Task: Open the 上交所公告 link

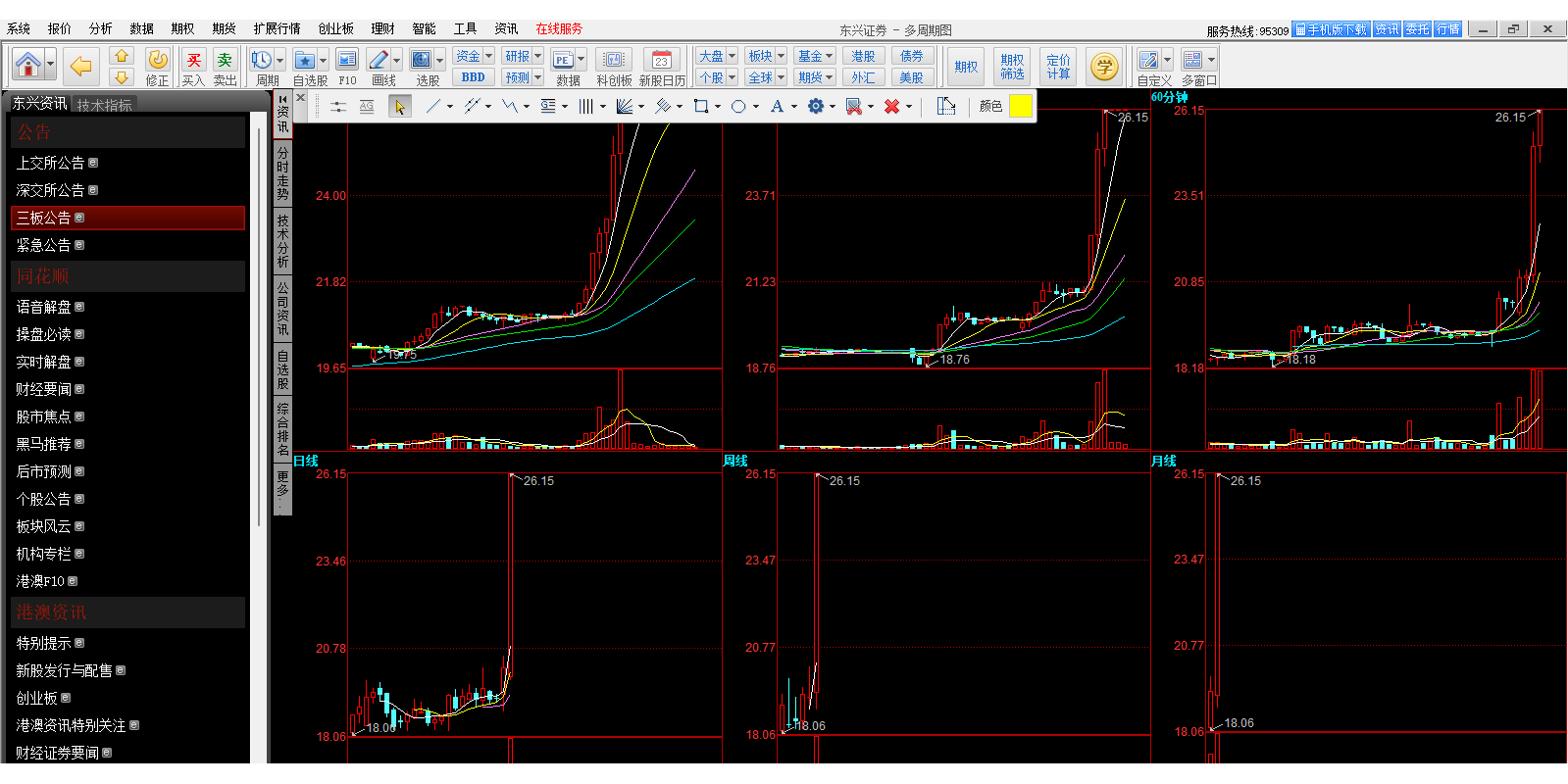Action: pos(50,163)
